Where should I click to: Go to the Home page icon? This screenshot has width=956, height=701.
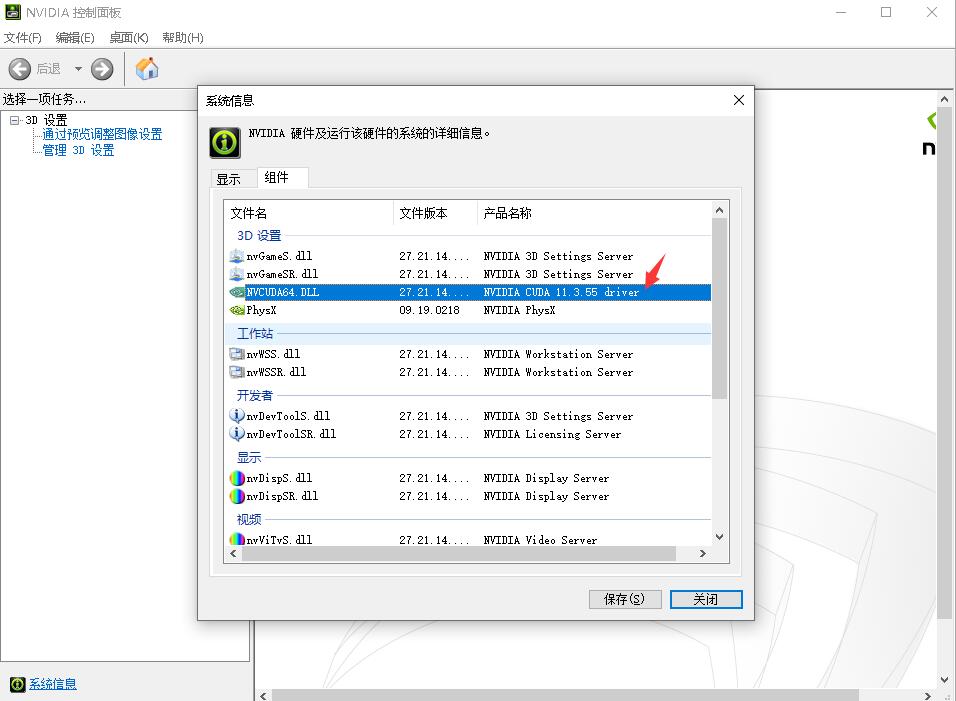coord(147,69)
